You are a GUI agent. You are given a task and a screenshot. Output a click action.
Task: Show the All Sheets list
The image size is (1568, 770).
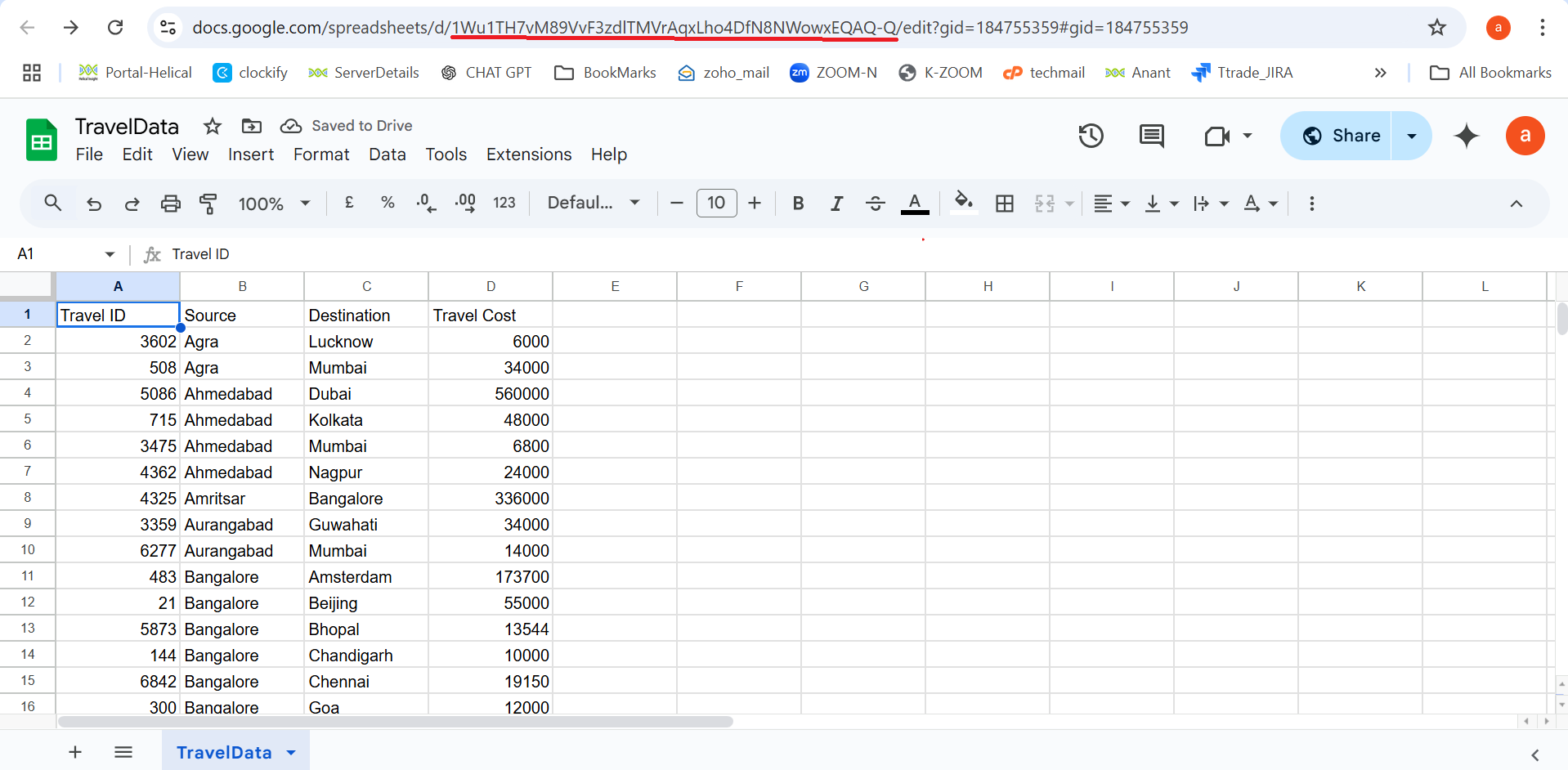pos(123,752)
